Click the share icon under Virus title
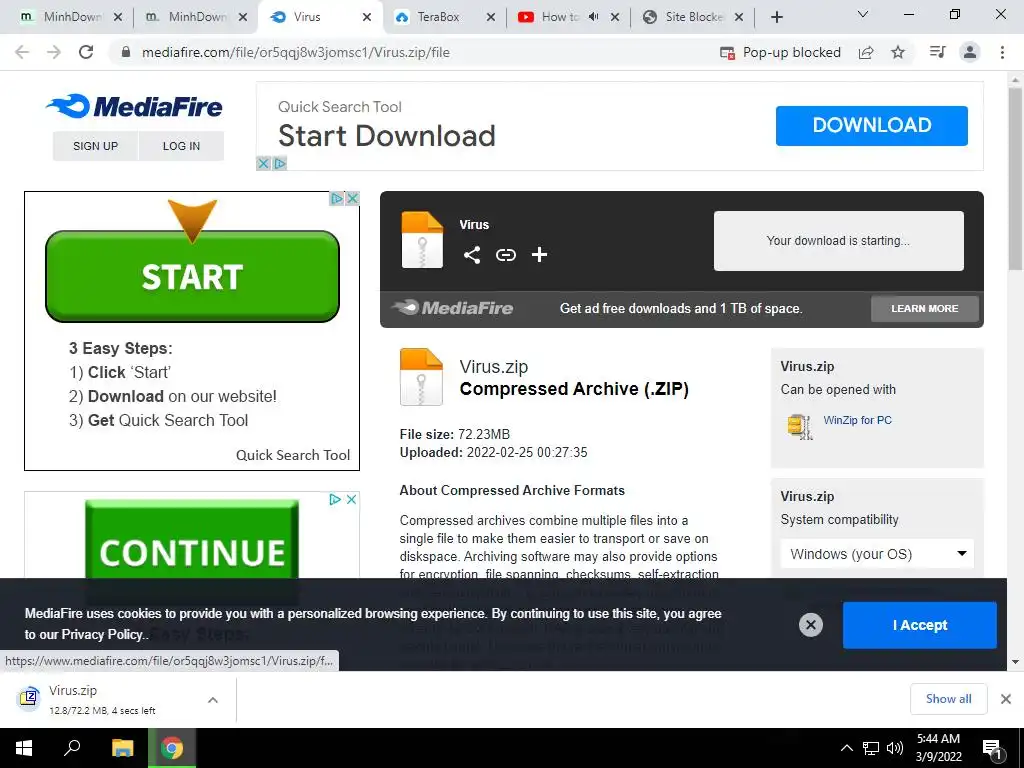 [x=472, y=255]
